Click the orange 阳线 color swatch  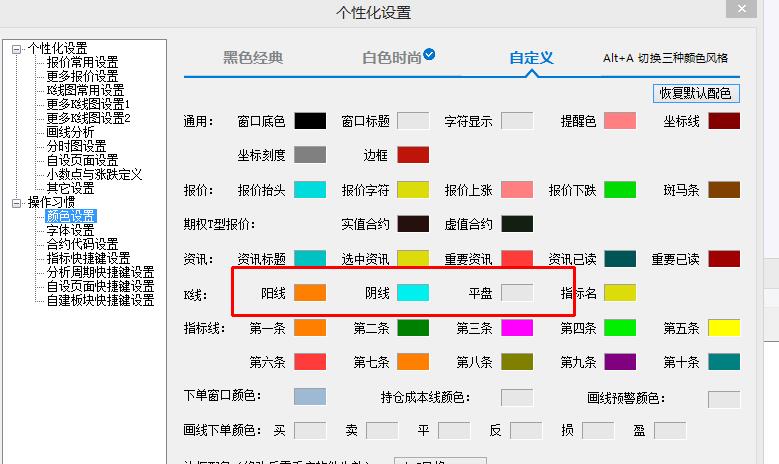coord(310,293)
